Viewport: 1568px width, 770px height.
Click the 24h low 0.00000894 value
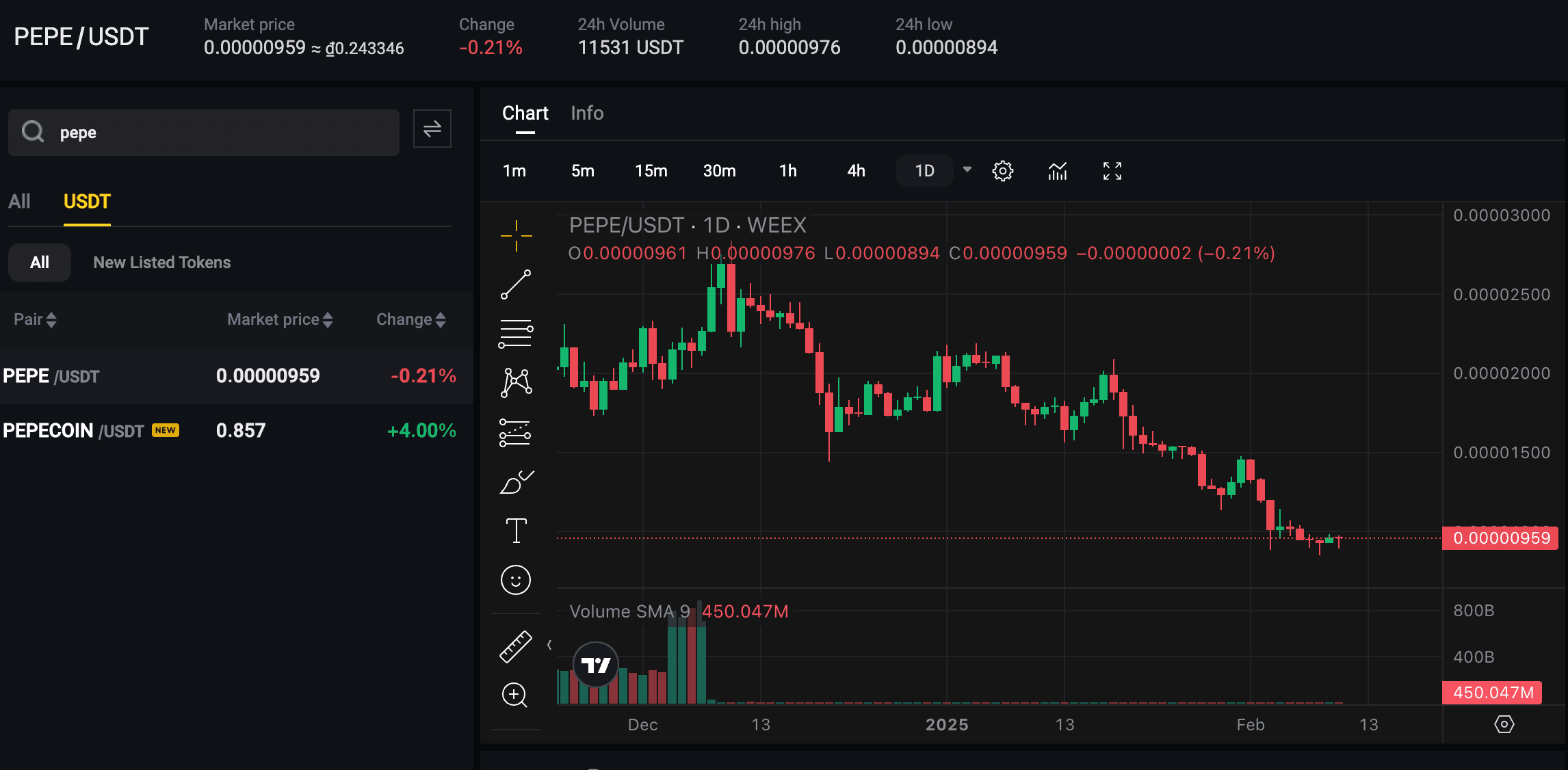click(947, 47)
